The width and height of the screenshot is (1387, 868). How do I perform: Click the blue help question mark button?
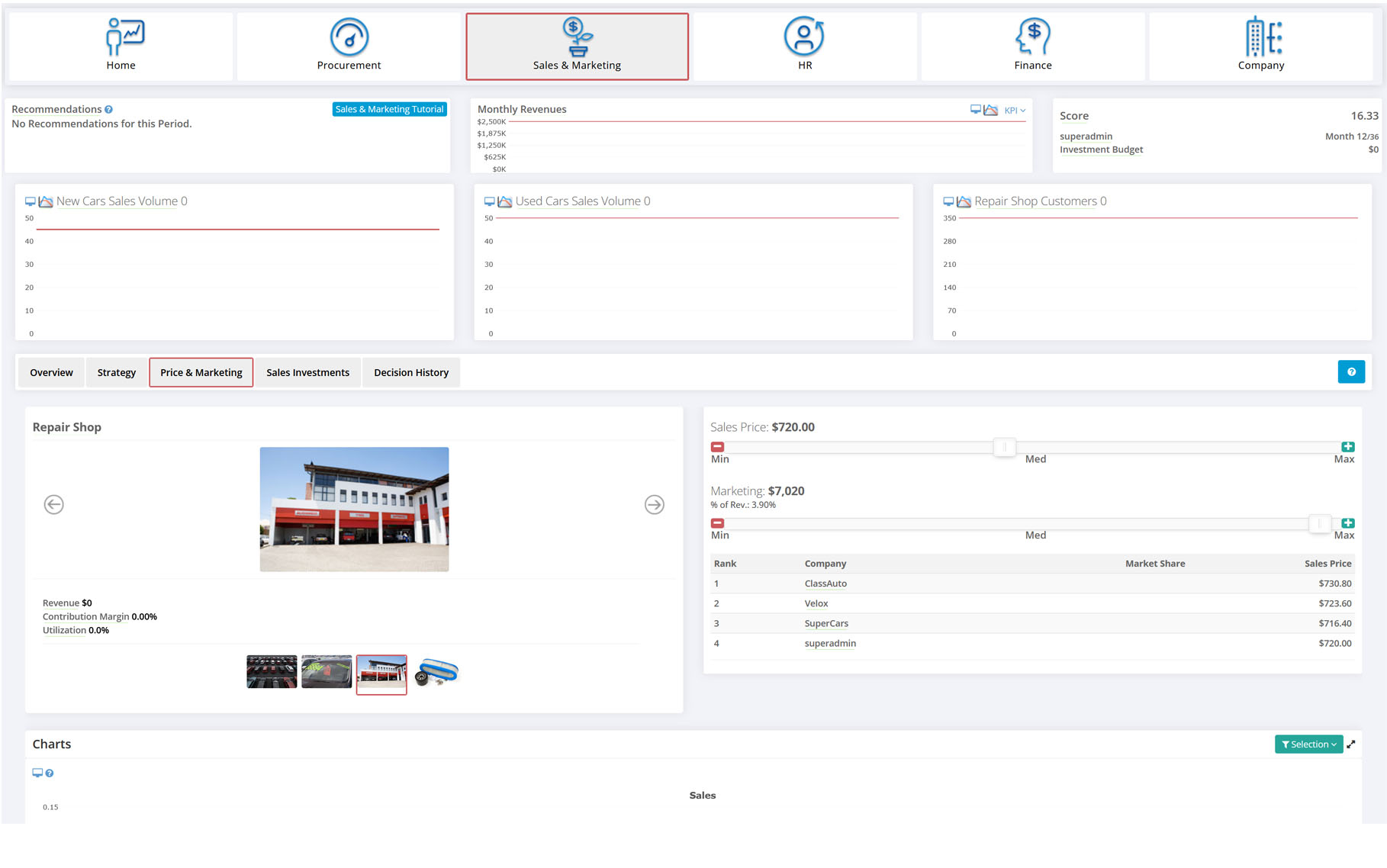click(1350, 372)
